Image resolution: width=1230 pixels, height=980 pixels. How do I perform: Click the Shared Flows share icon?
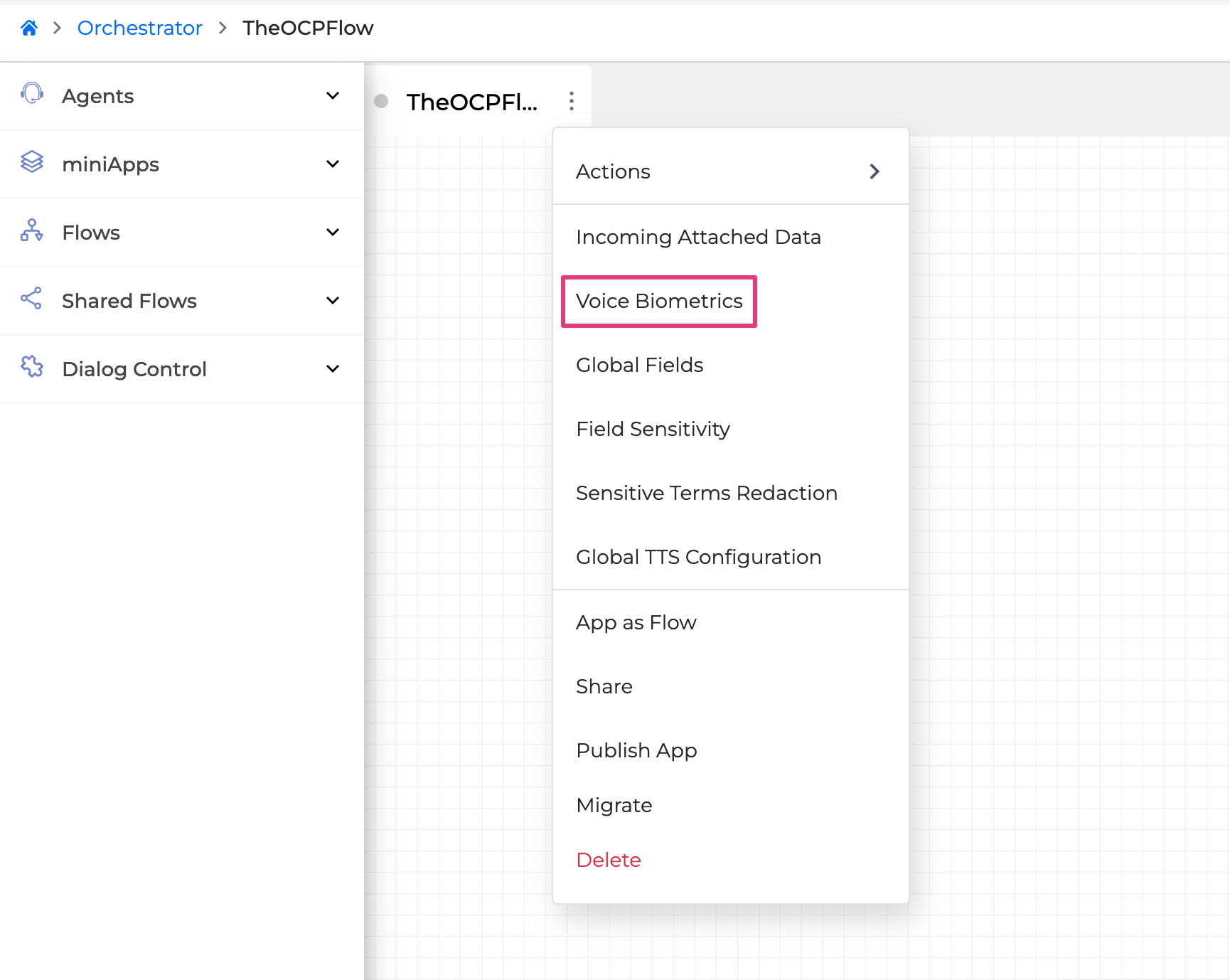point(32,299)
